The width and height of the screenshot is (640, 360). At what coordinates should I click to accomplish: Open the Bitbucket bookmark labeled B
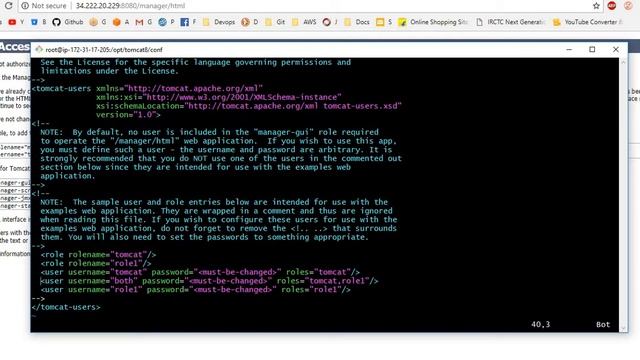(39, 22)
